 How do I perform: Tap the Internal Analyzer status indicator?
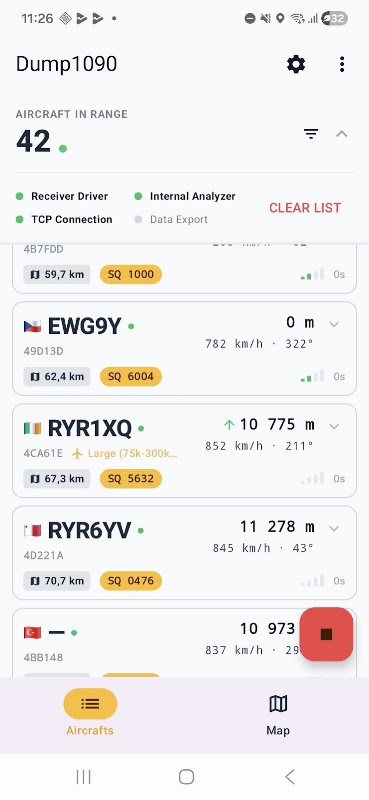(x=185, y=196)
